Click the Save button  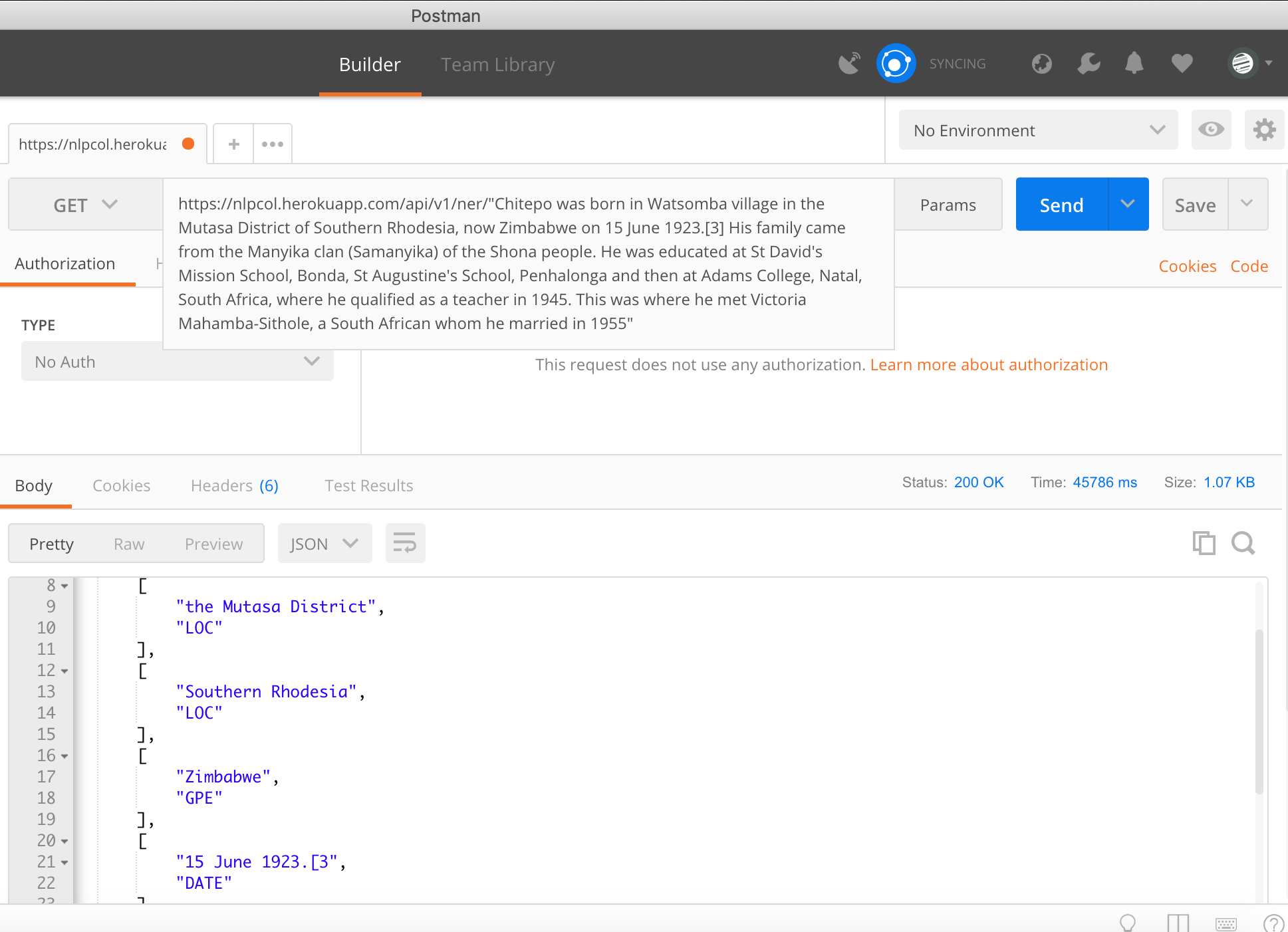point(1196,204)
